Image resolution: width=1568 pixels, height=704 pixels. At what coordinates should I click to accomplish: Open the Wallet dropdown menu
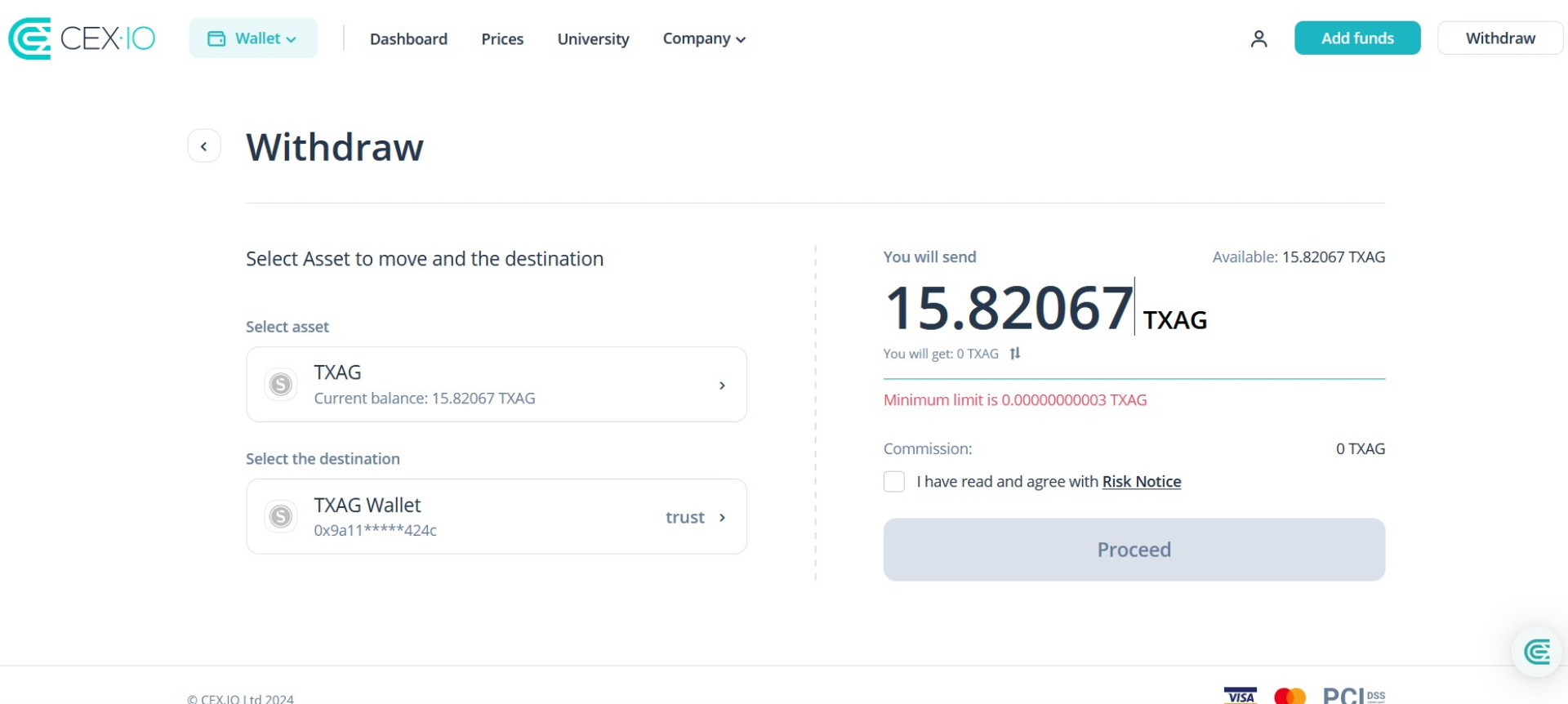point(253,38)
